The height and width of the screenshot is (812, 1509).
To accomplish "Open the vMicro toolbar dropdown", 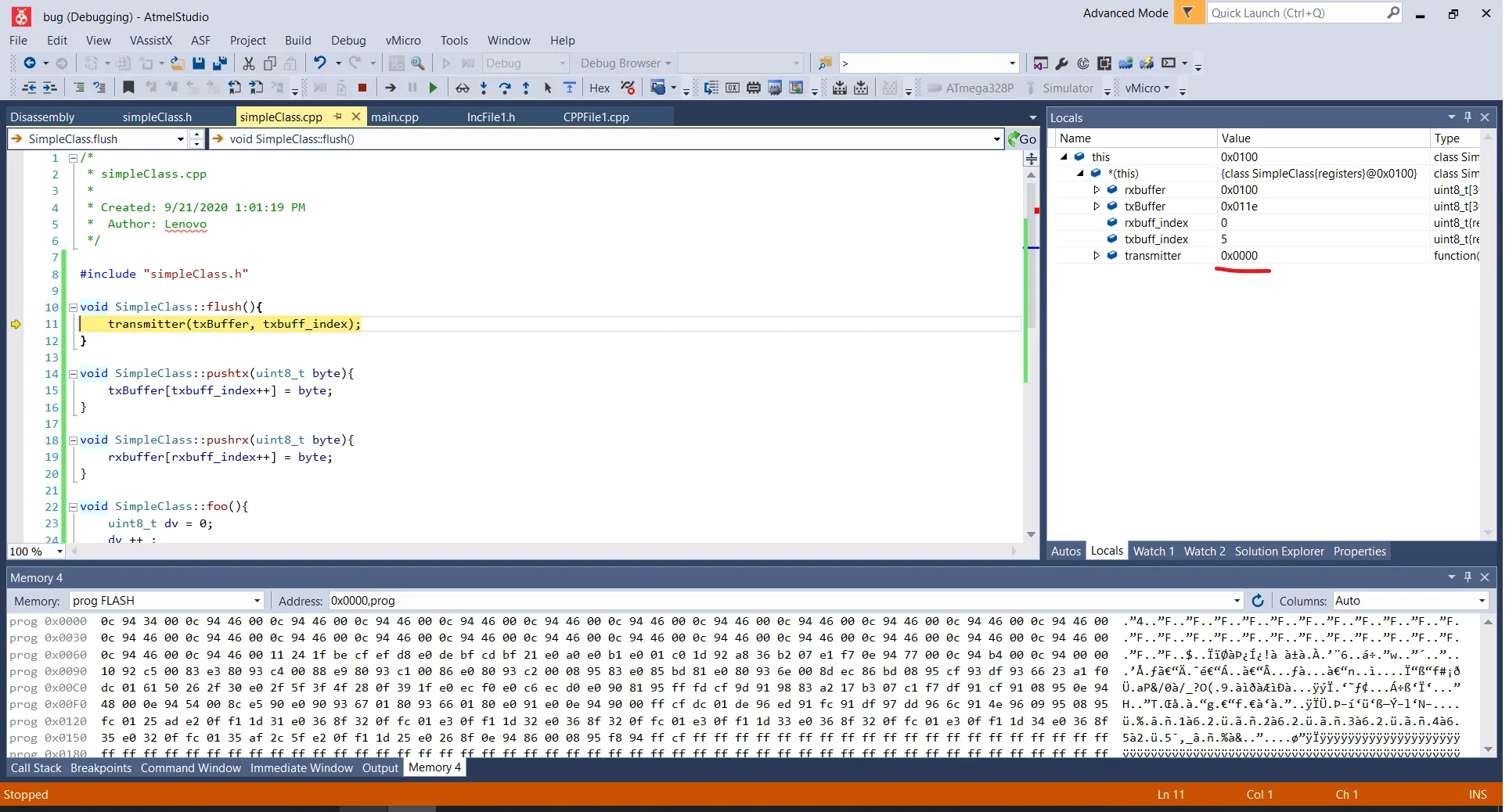I will click(1147, 88).
